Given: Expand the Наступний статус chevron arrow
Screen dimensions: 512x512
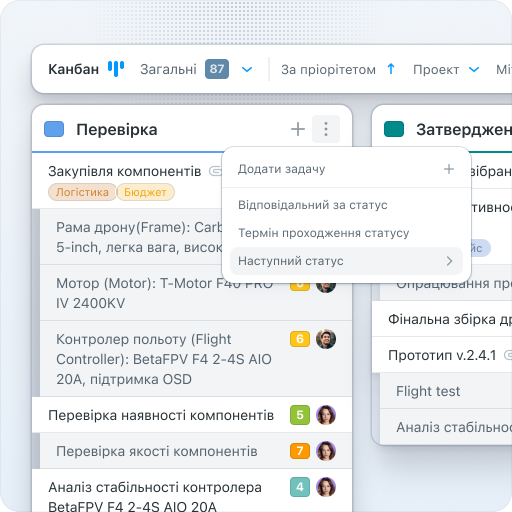Looking at the screenshot, I should (449, 261).
